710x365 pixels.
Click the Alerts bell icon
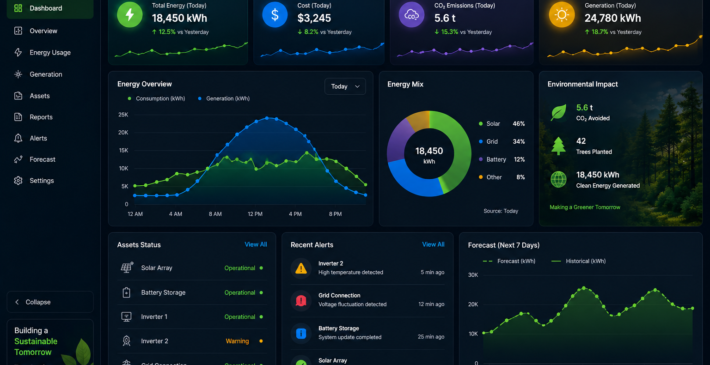18,138
